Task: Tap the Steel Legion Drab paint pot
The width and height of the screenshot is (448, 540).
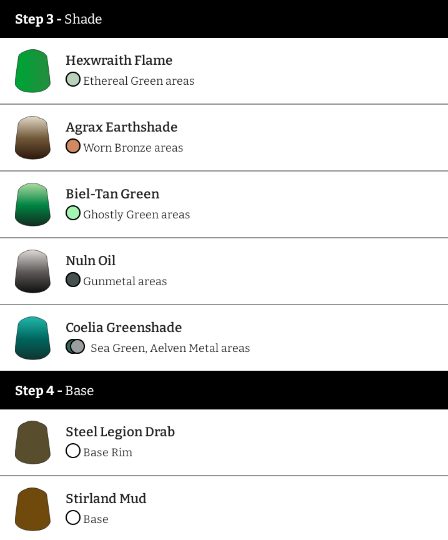Action: click(33, 442)
